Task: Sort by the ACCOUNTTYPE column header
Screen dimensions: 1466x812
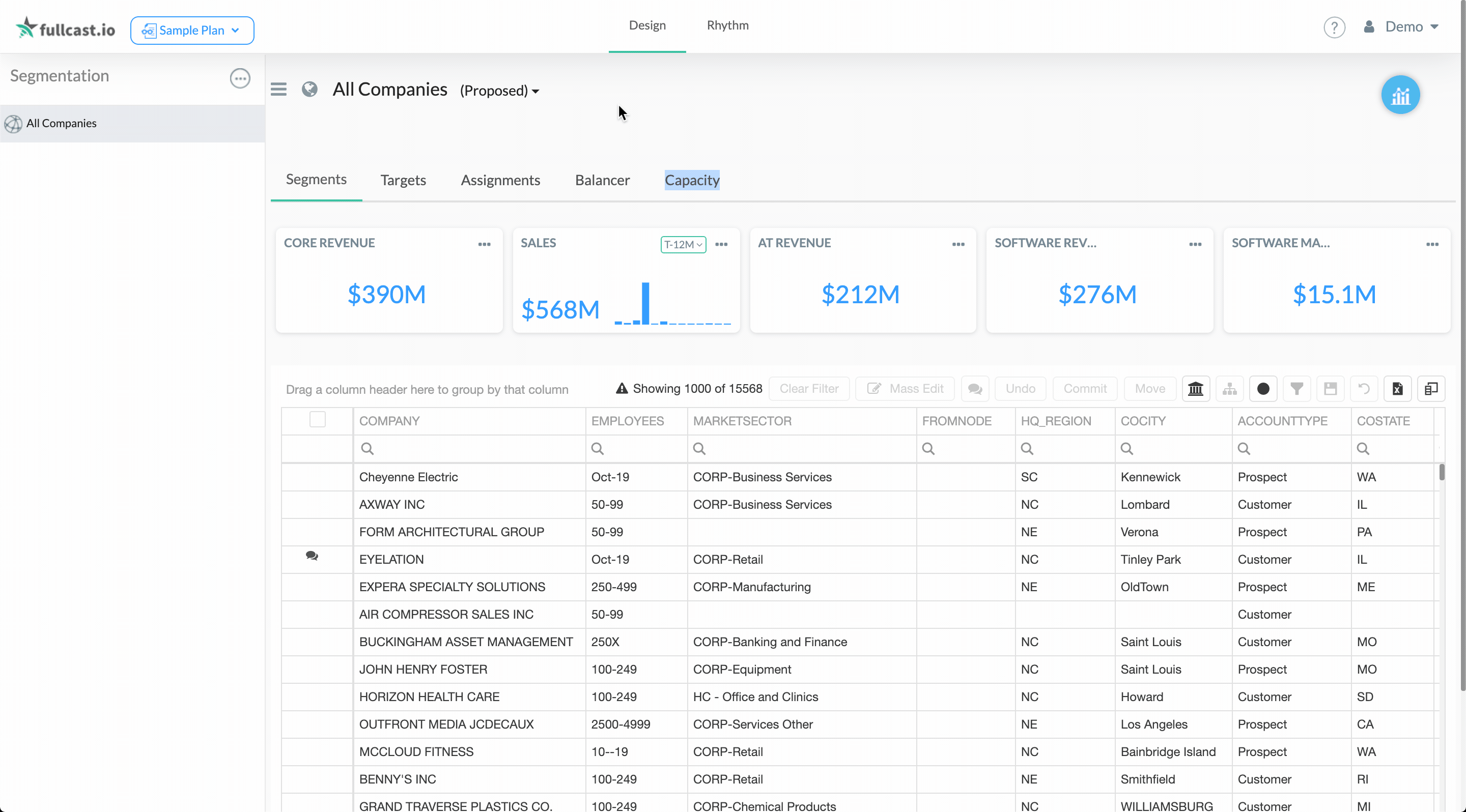Action: click(1291, 421)
